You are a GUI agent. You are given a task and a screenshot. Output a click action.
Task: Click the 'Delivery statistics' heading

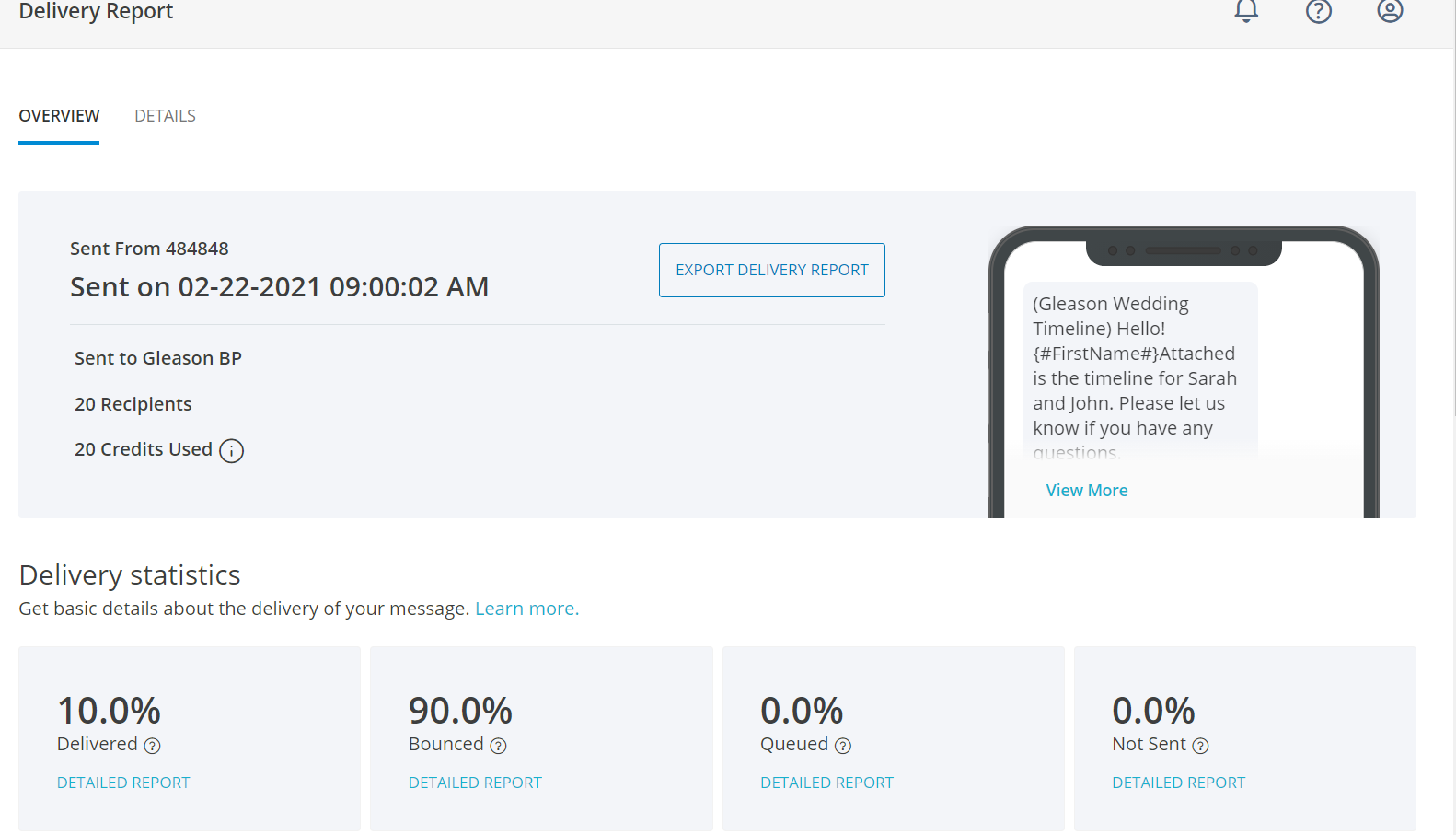pyautogui.click(x=130, y=575)
